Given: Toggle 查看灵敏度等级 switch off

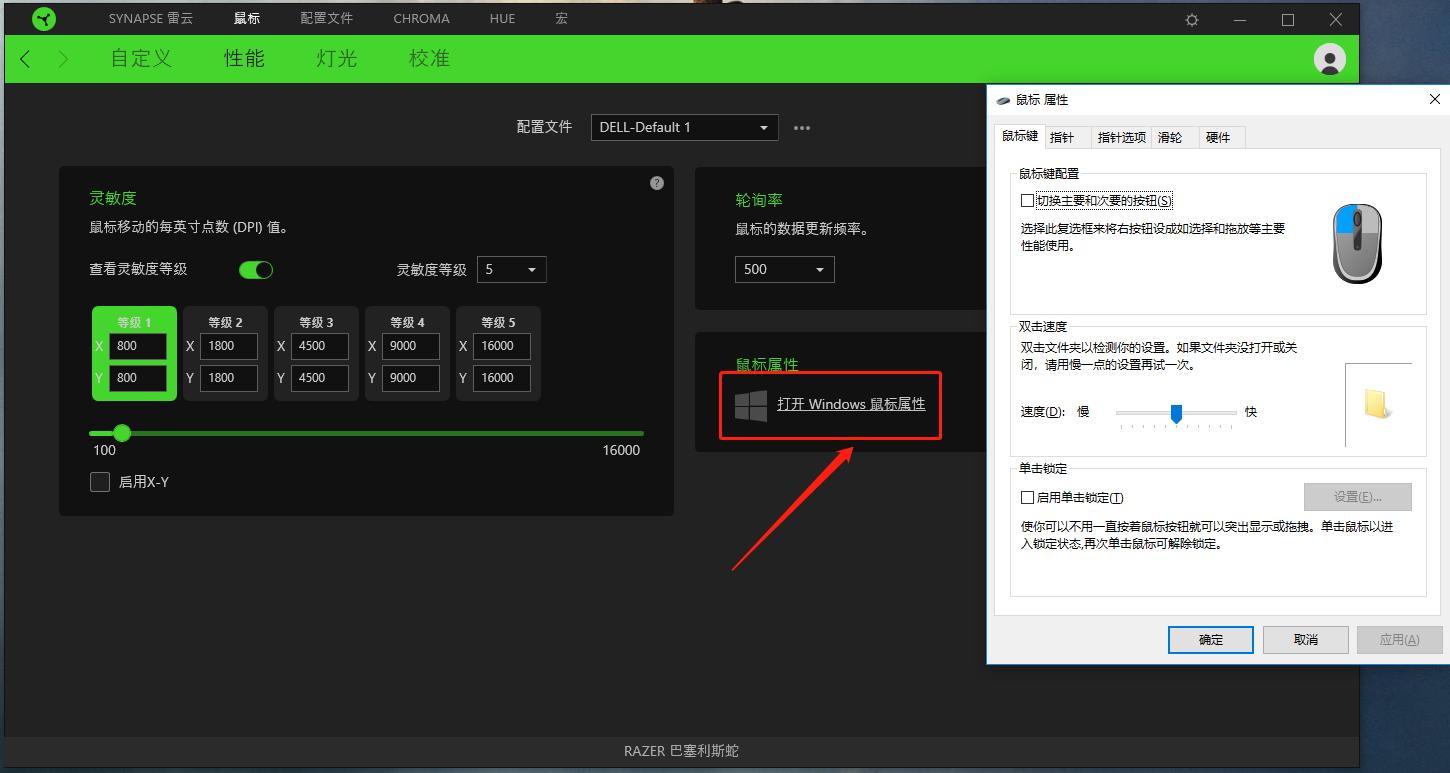Looking at the screenshot, I should (x=256, y=269).
